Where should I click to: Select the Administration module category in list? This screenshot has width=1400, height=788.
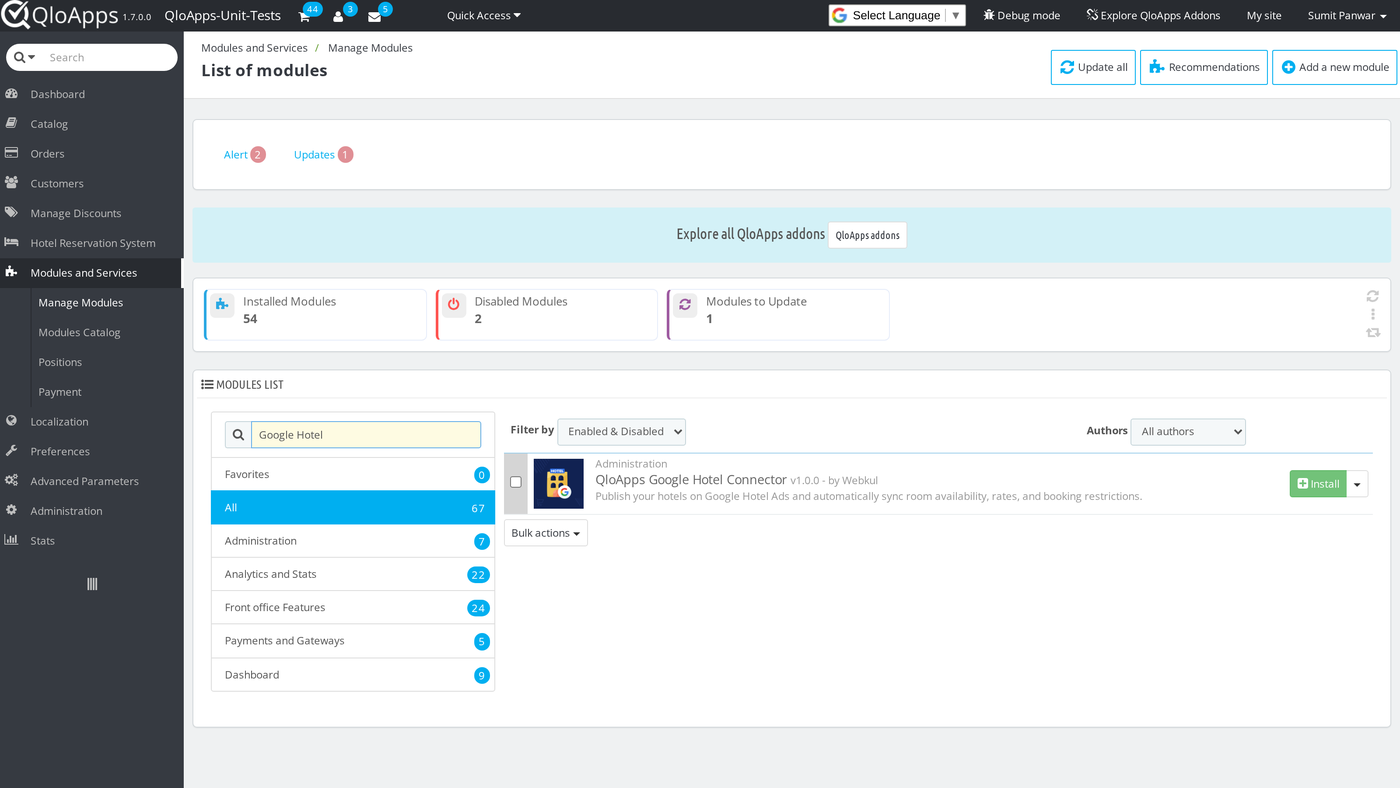point(353,541)
